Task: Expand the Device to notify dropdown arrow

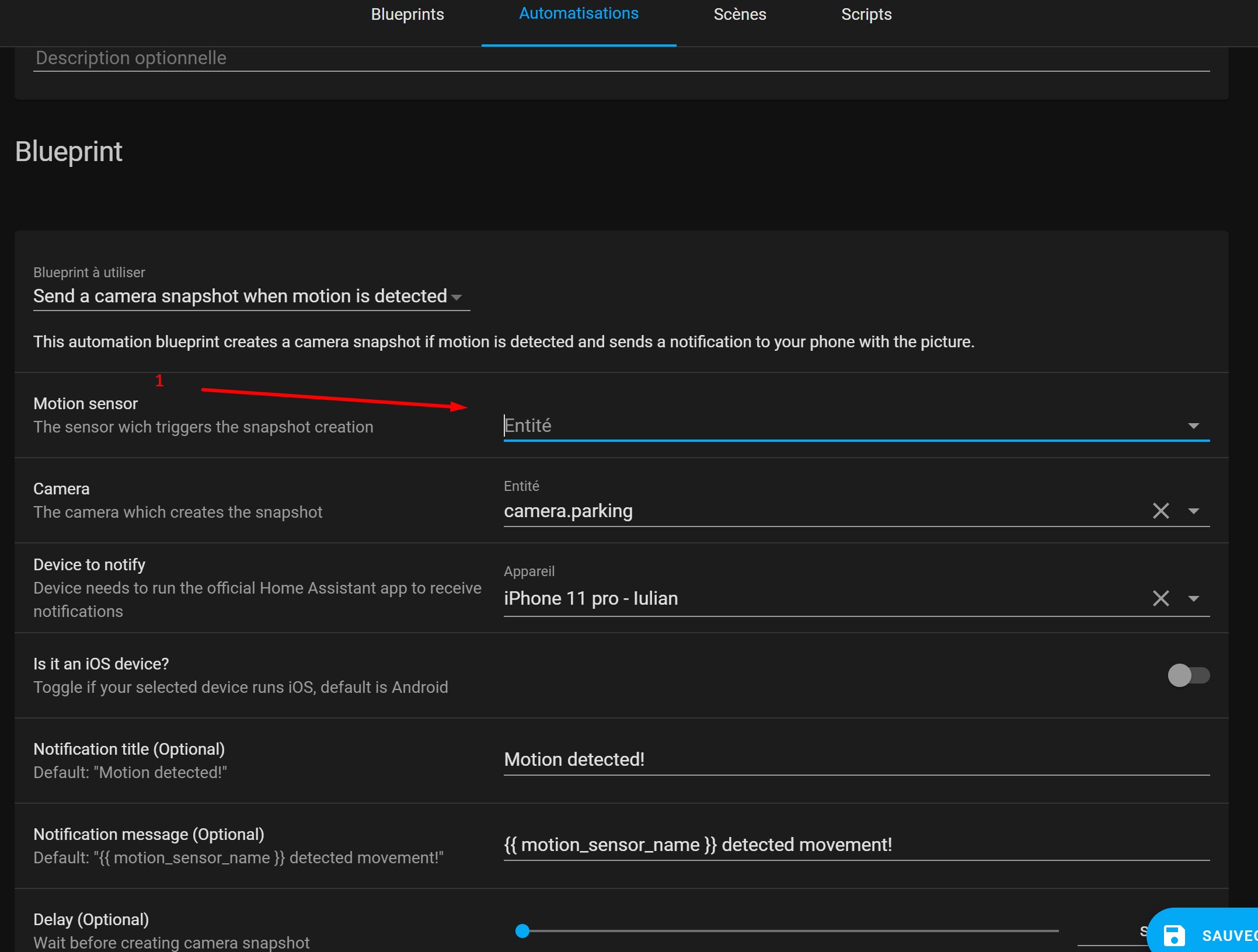Action: coord(1194,599)
